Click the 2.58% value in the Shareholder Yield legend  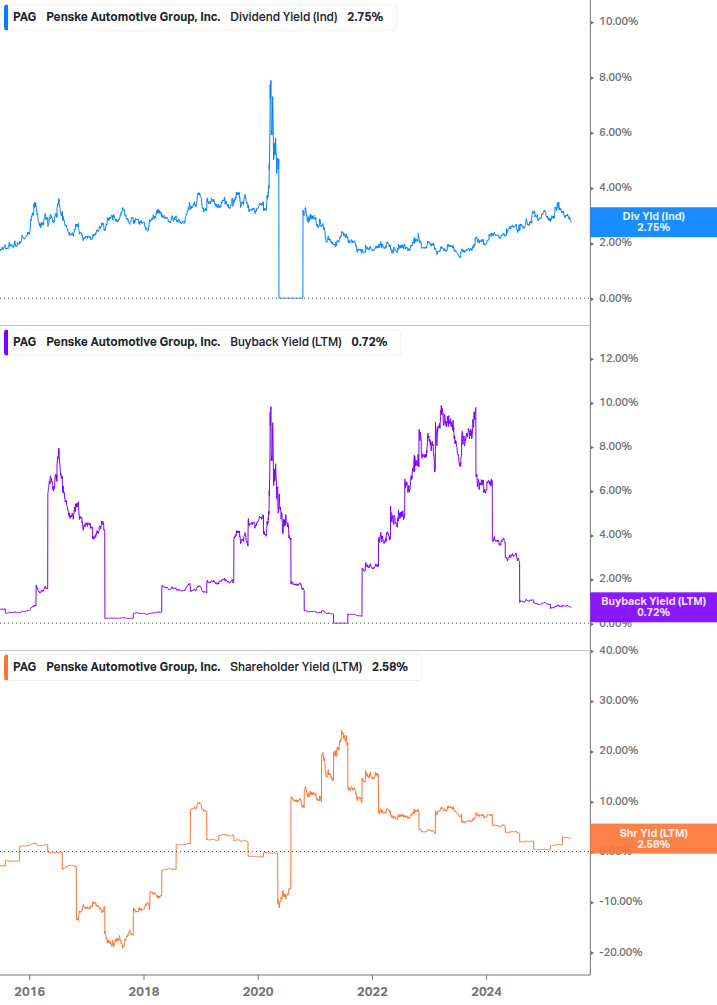(390, 667)
